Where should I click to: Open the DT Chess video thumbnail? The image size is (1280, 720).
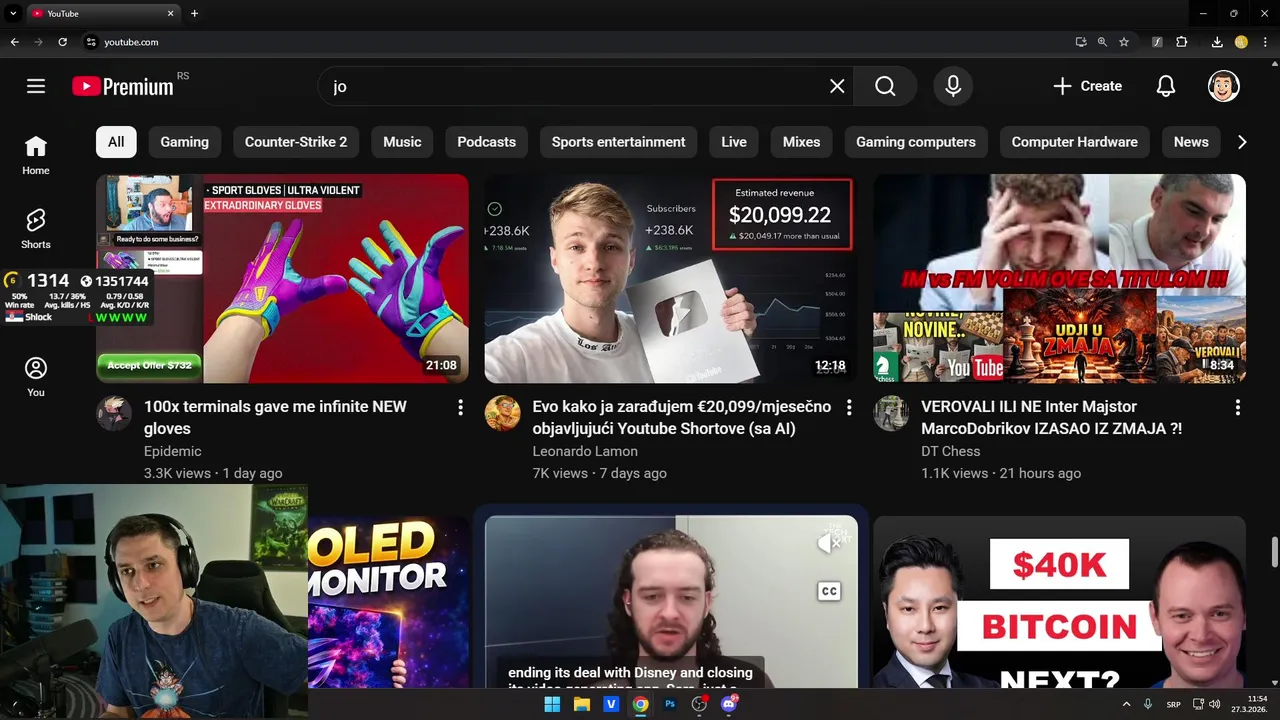[1060, 279]
